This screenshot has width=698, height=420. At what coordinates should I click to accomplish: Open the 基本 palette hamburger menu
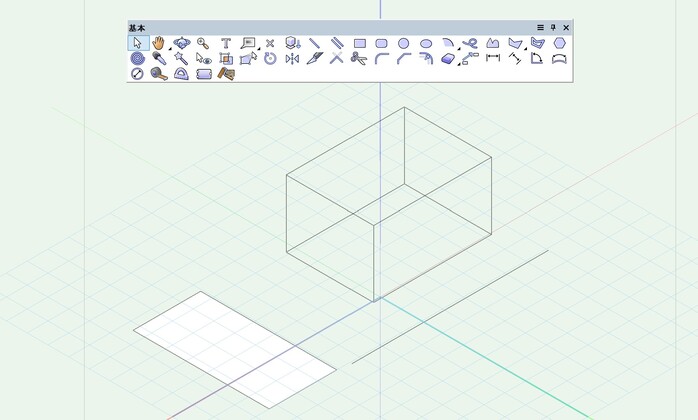click(540, 28)
